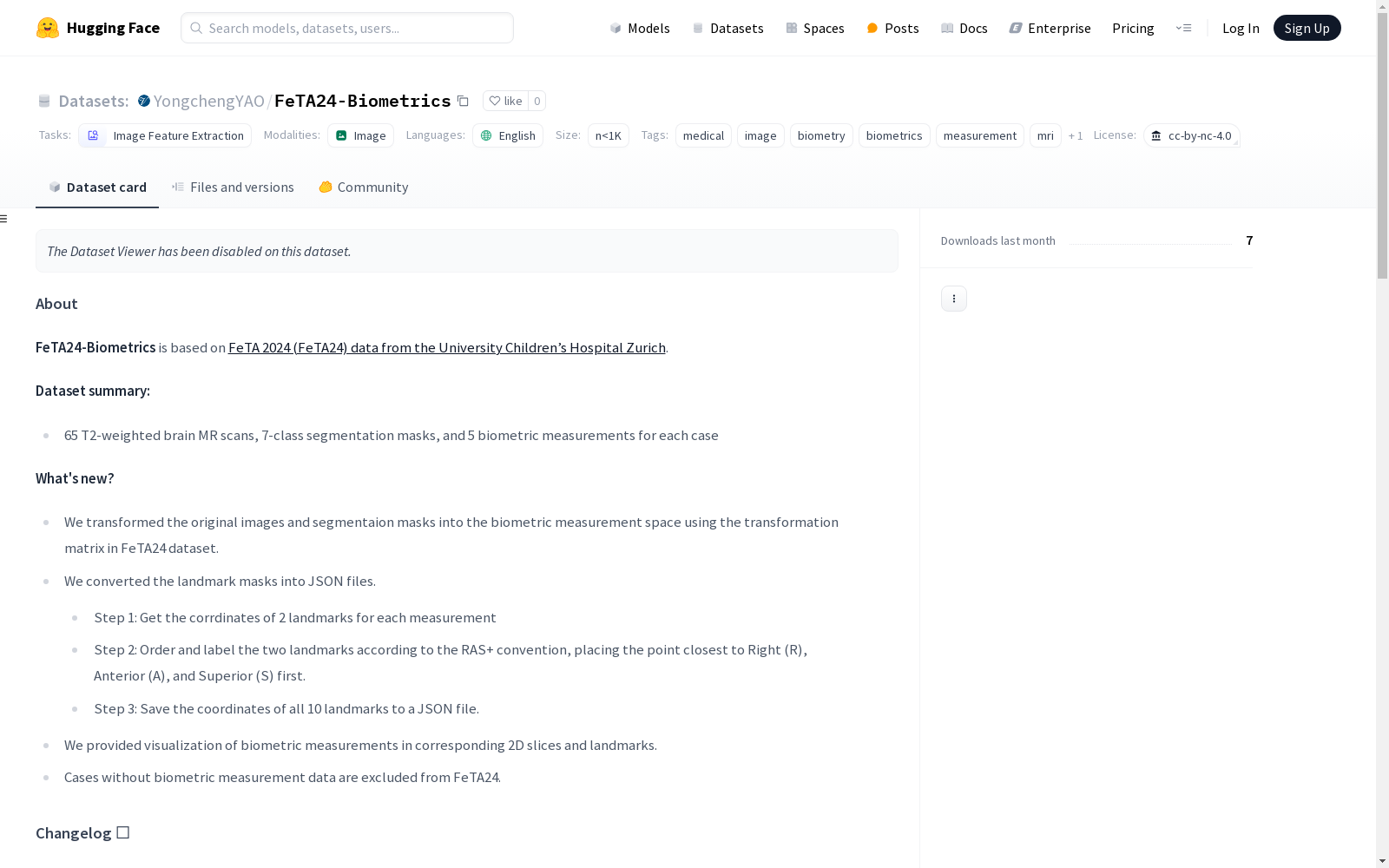
Task: Select the Dataset card tab
Action: (97, 187)
